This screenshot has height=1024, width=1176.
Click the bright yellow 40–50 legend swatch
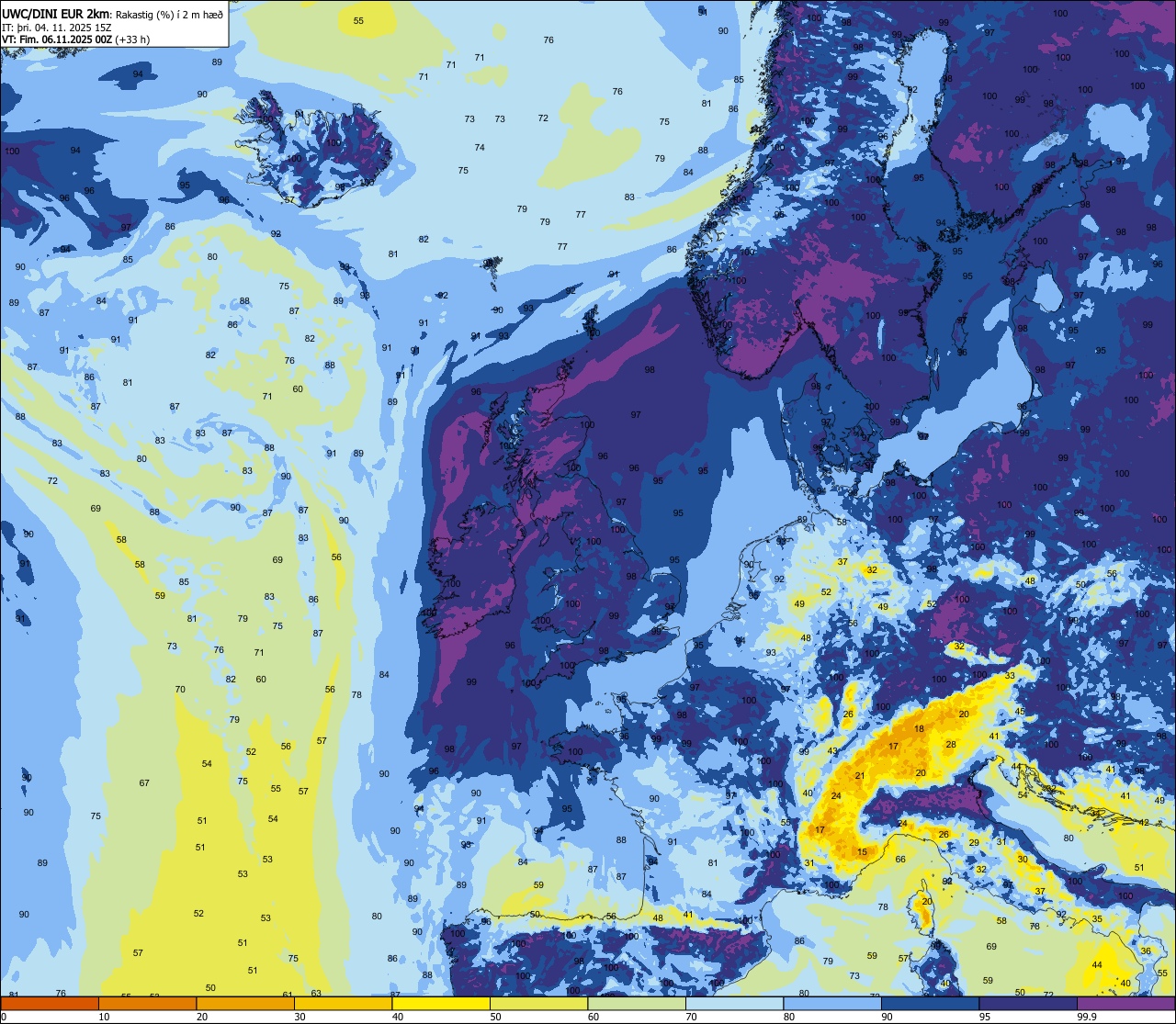point(441,1003)
